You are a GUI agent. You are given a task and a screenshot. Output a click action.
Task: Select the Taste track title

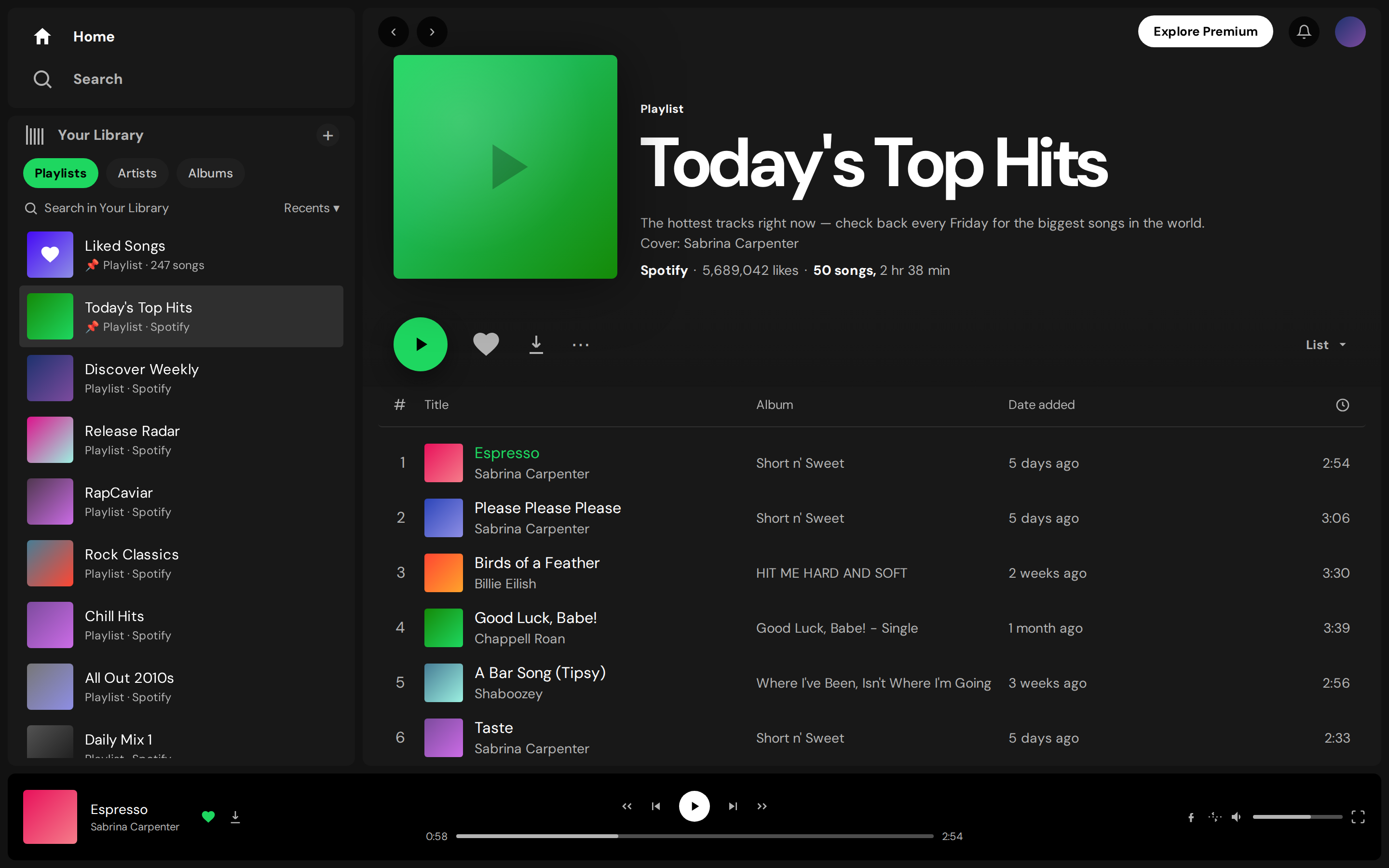click(493, 728)
